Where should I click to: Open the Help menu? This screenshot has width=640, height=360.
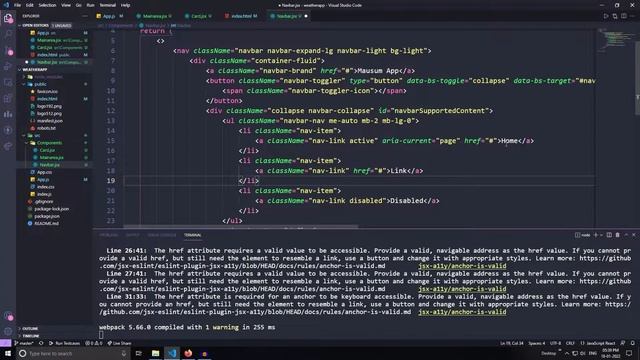click(x=126, y=5)
